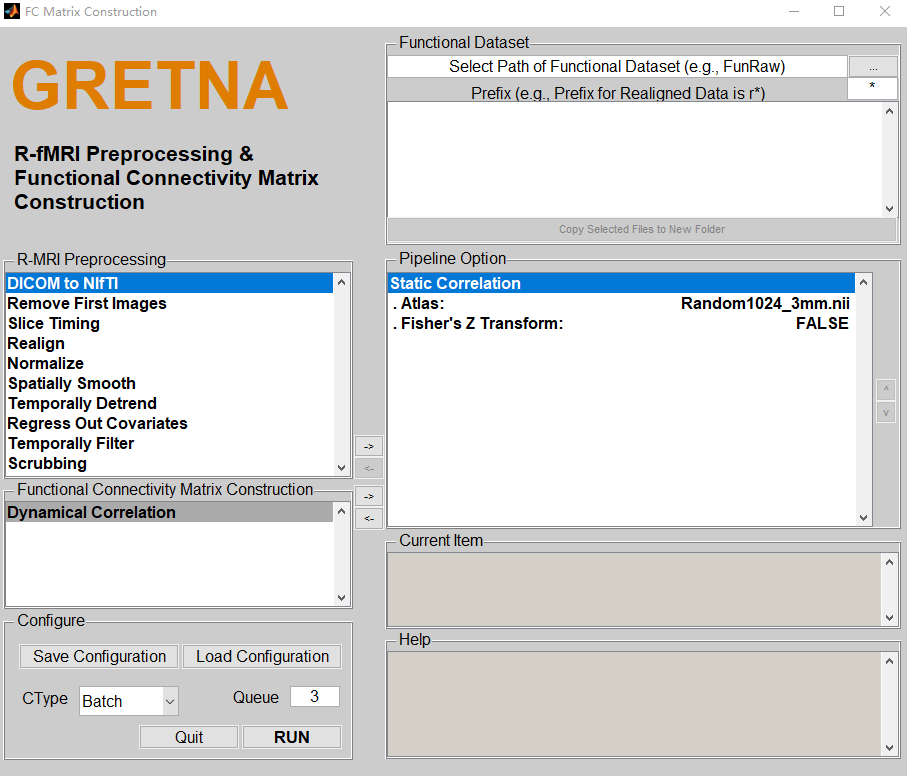The image size is (907, 776).
Task: Click the FALSE value for Fisher's Z
Action: coord(822,323)
